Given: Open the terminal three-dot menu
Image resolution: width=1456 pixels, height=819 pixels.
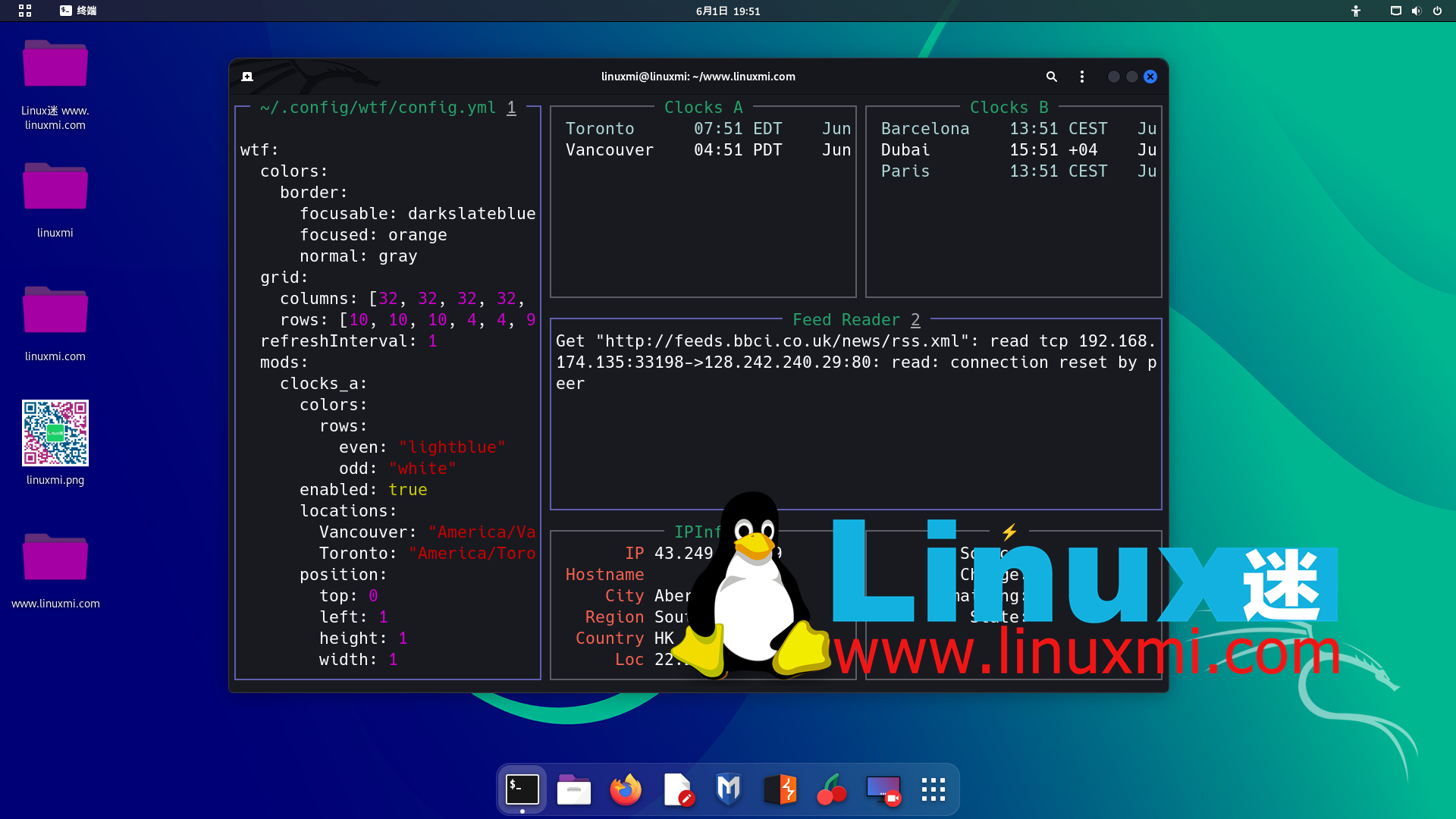Looking at the screenshot, I should point(1082,77).
